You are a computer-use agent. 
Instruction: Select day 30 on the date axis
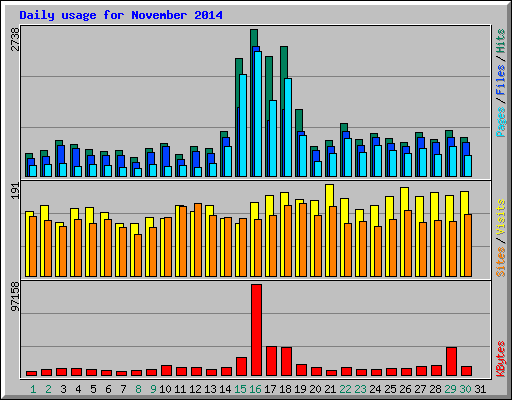465,389
